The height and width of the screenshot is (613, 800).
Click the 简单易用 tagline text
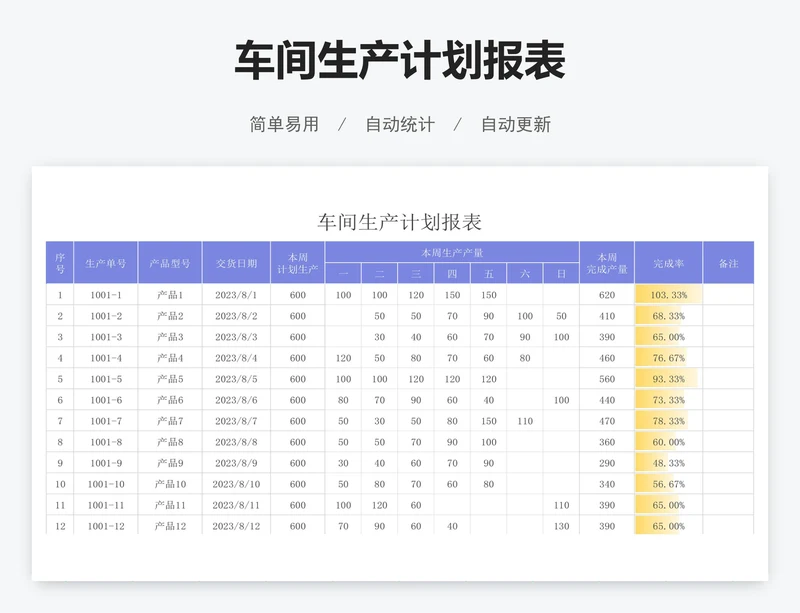click(x=284, y=124)
